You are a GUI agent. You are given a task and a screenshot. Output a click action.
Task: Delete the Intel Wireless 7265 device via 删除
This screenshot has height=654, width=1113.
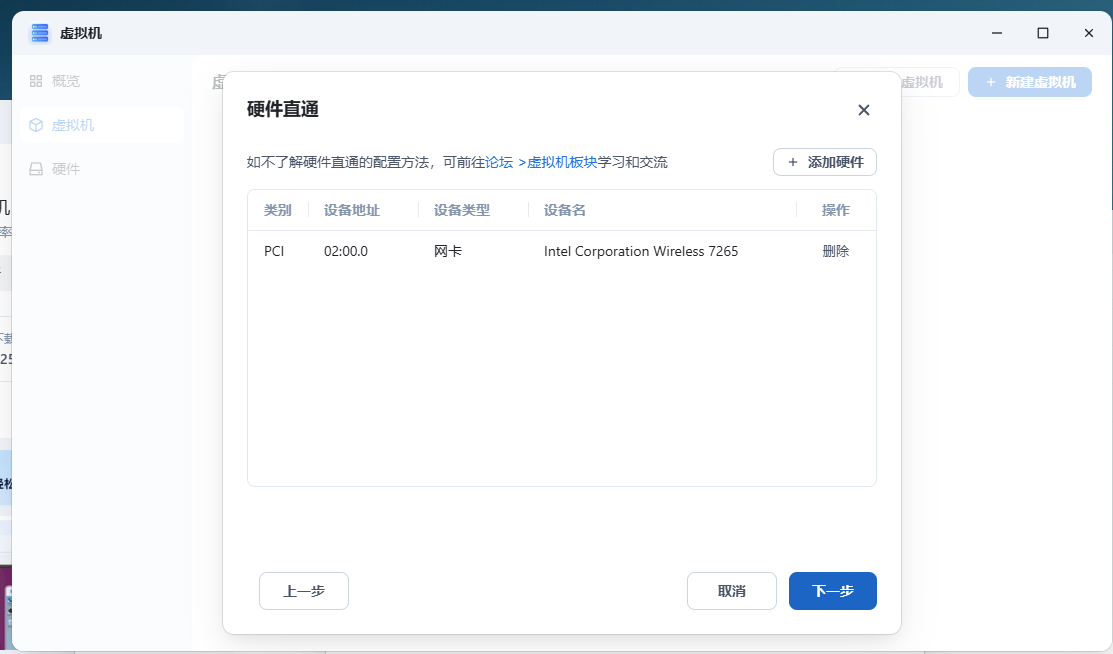835,251
